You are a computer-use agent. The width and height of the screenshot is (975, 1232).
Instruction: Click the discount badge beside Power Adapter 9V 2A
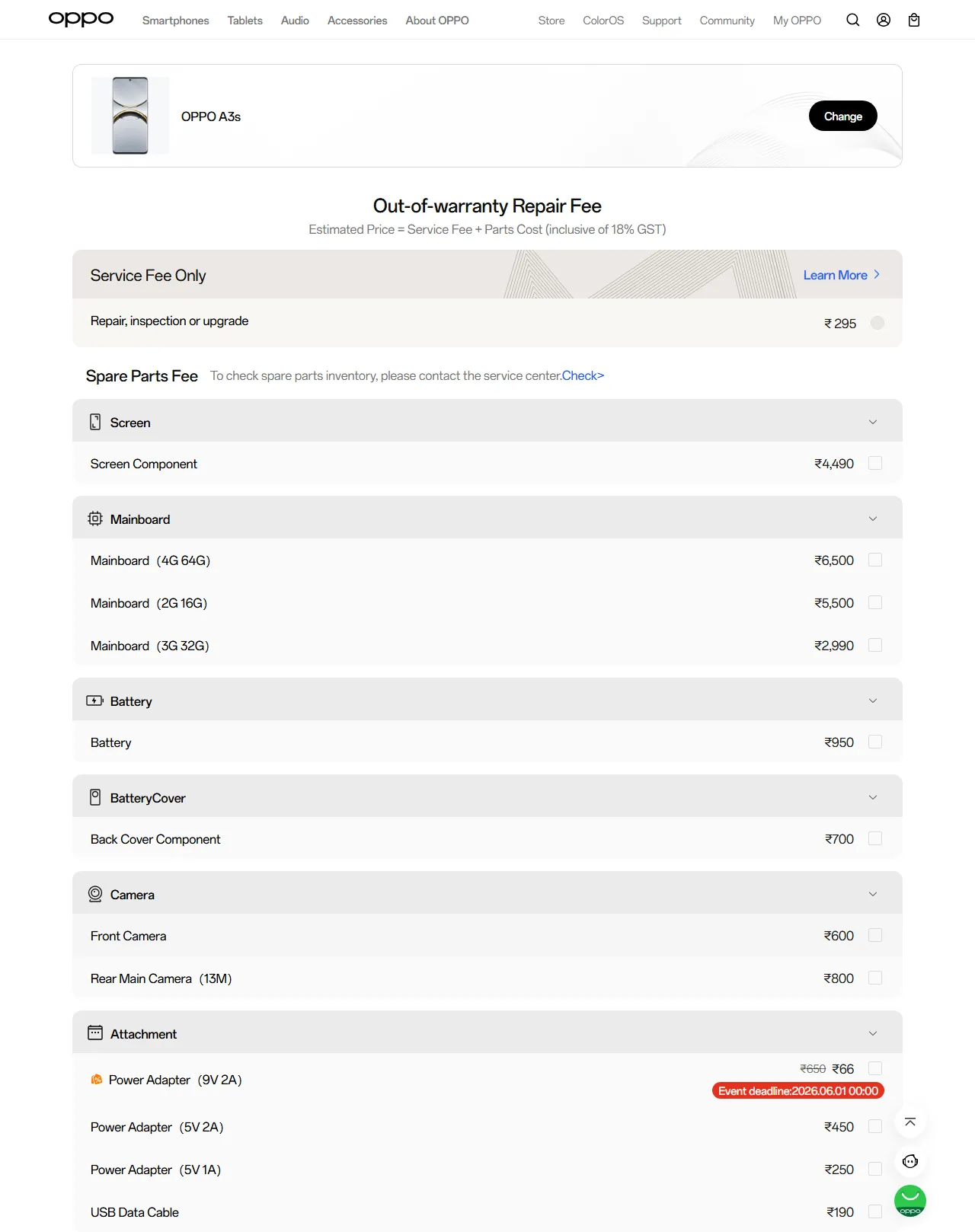pos(97,1080)
